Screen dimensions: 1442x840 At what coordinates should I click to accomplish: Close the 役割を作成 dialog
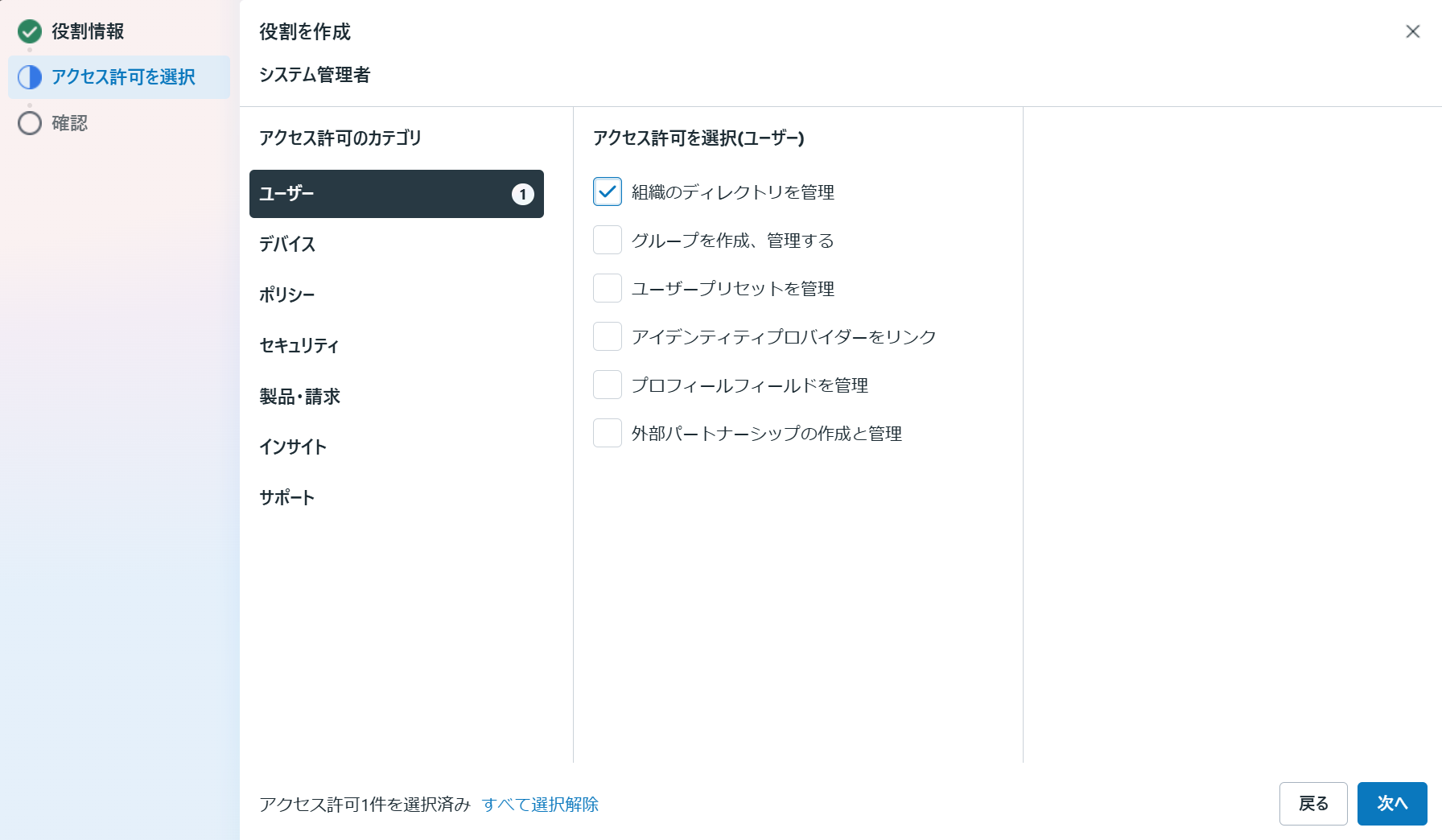pos(1412,31)
